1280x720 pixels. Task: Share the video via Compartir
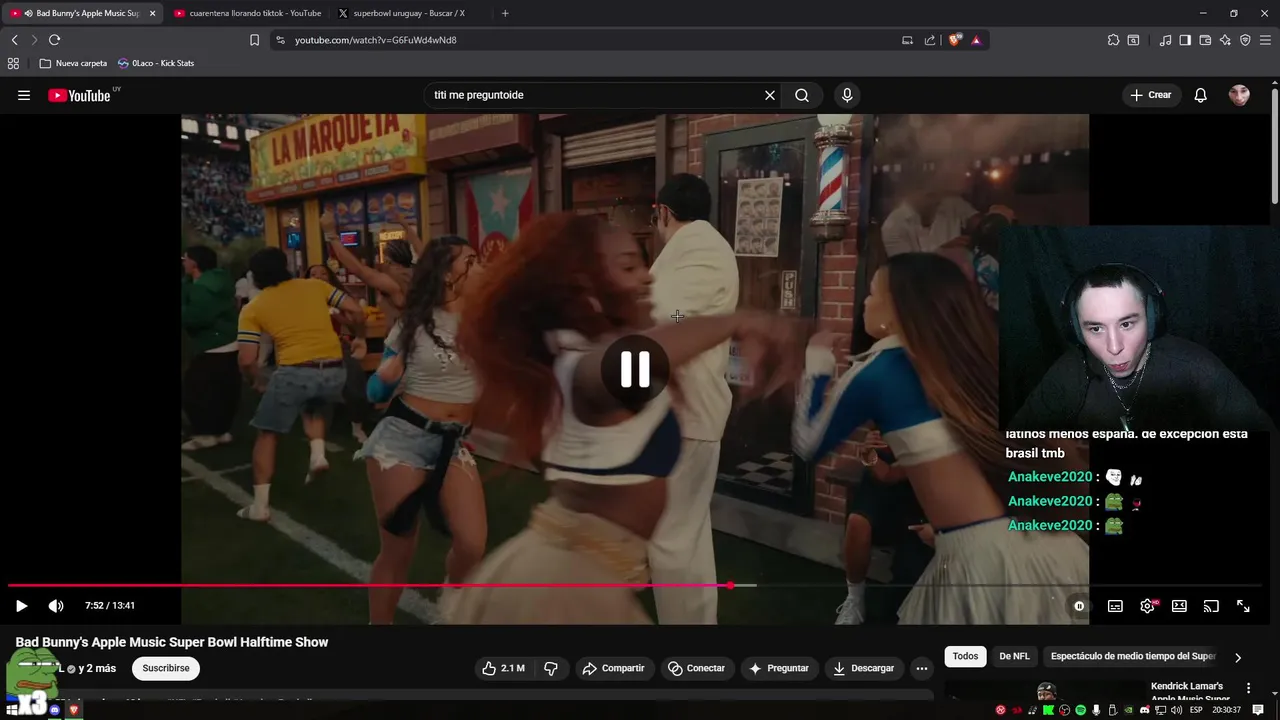[613, 668]
